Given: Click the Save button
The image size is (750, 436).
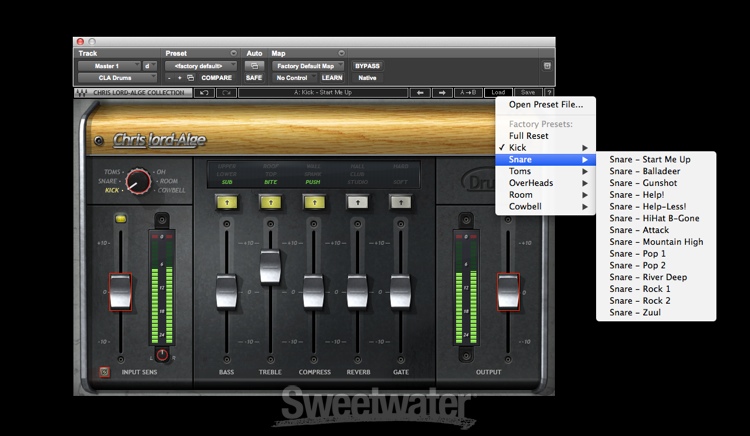Looking at the screenshot, I should pyautogui.click(x=528, y=93).
